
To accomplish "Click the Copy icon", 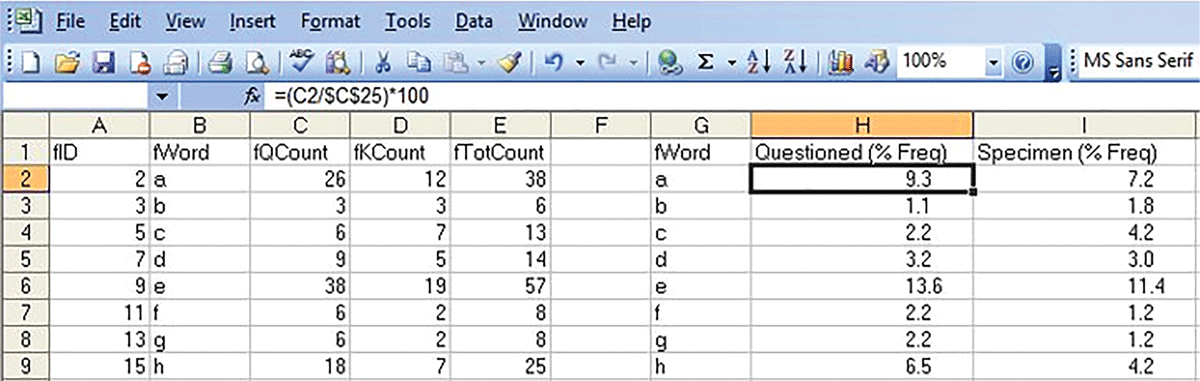I will 419,63.
